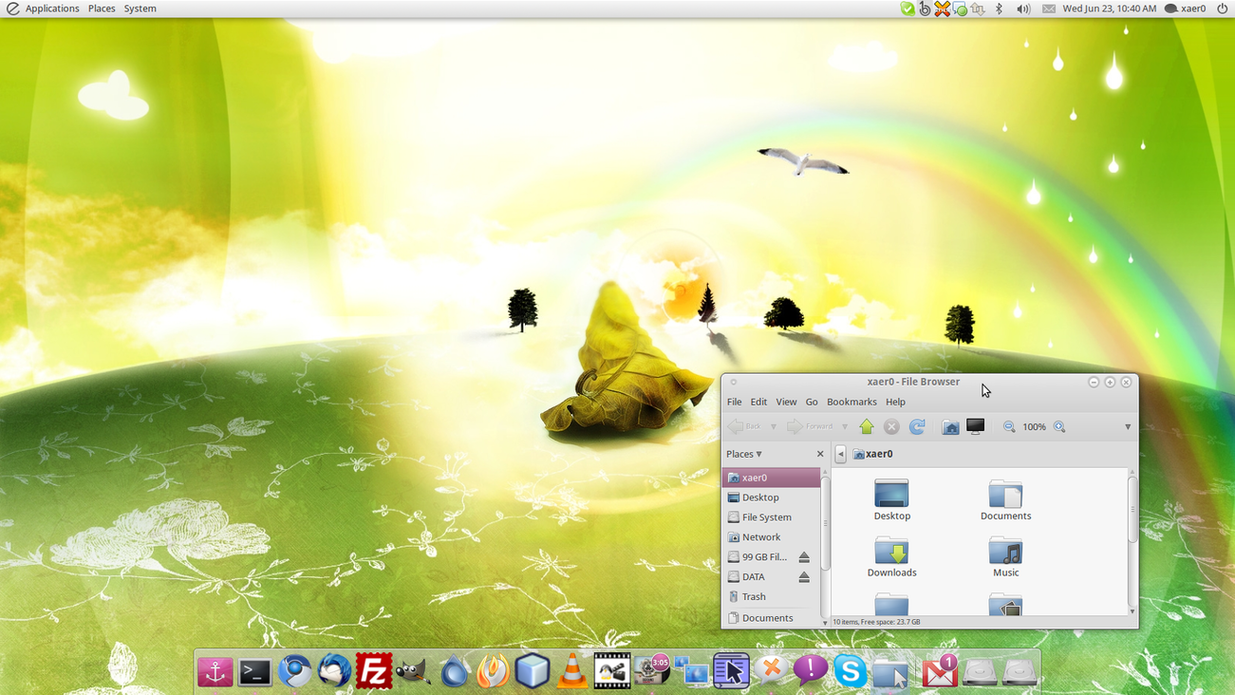
Task: Open the View menu
Action: pyautogui.click(x=786, y=402)
